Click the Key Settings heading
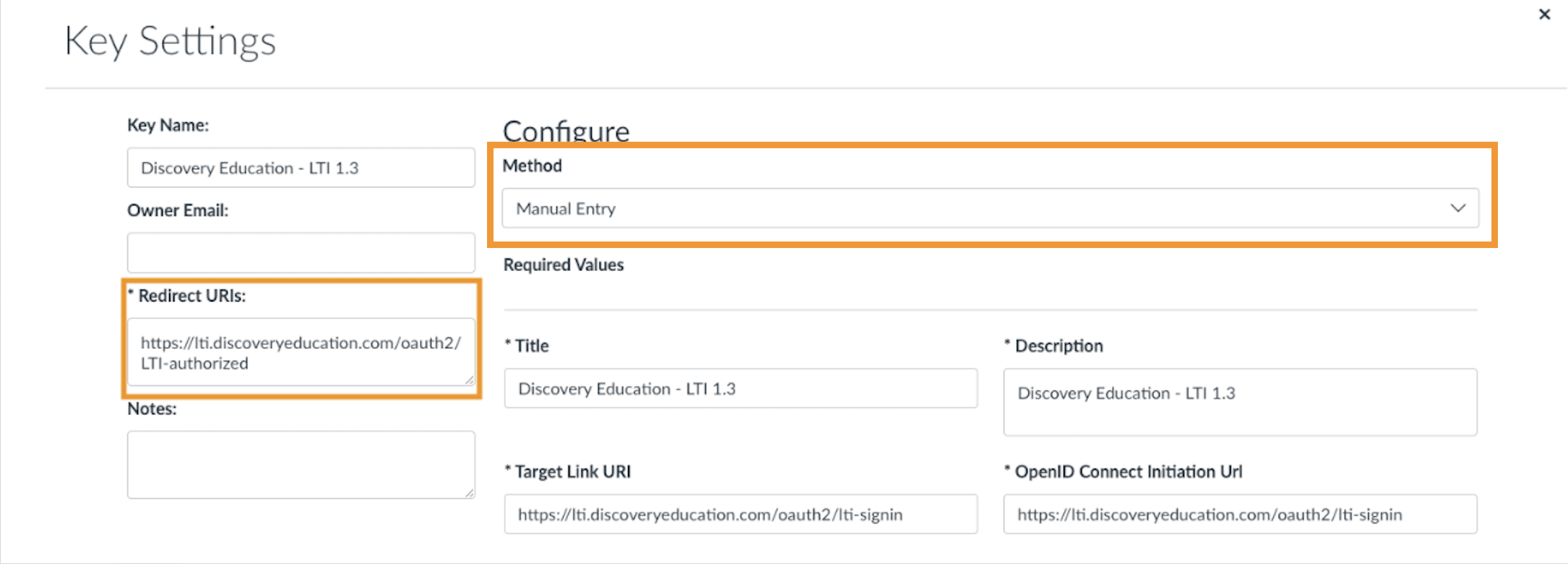This screenshot has width=1568, height=564. tap(171, 40)
